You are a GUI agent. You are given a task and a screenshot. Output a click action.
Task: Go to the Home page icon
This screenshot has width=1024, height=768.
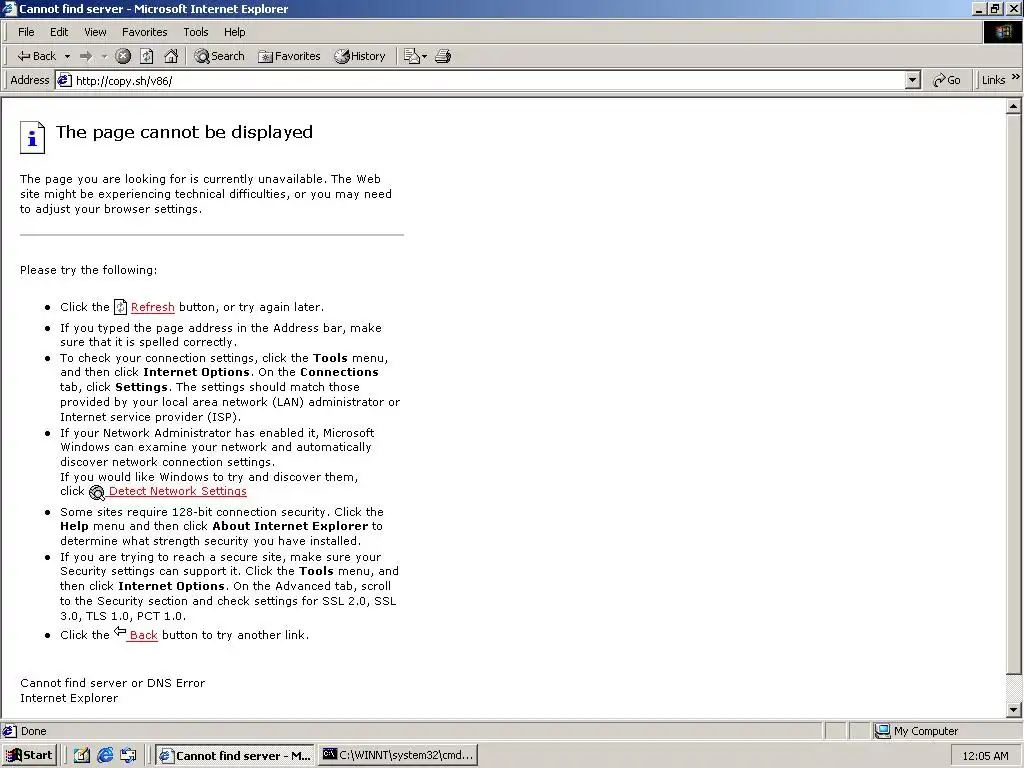pos(171,56)
